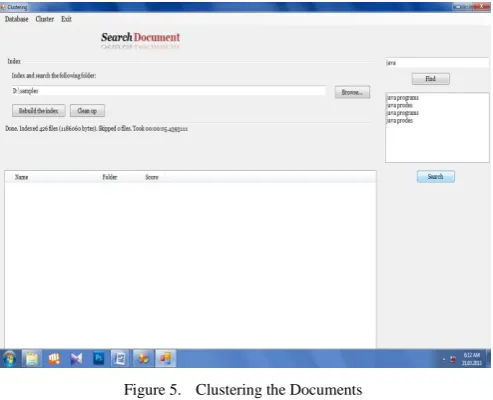The height and width of the screenshot is (400, 493).
Task: Show hidden system tray icons
Action: tap(444, 359)
